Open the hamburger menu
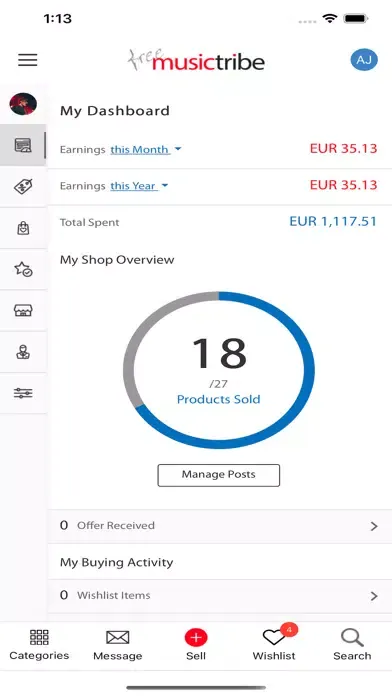The height and width of the screenshot is (696, 392). (x=28, y=60)
